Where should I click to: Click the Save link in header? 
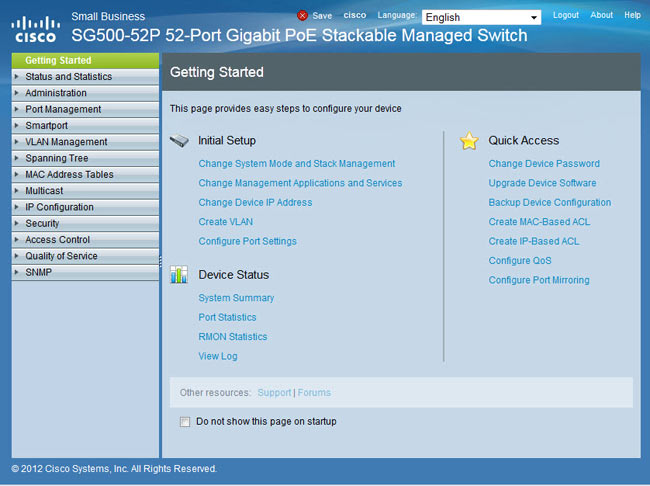322,16
